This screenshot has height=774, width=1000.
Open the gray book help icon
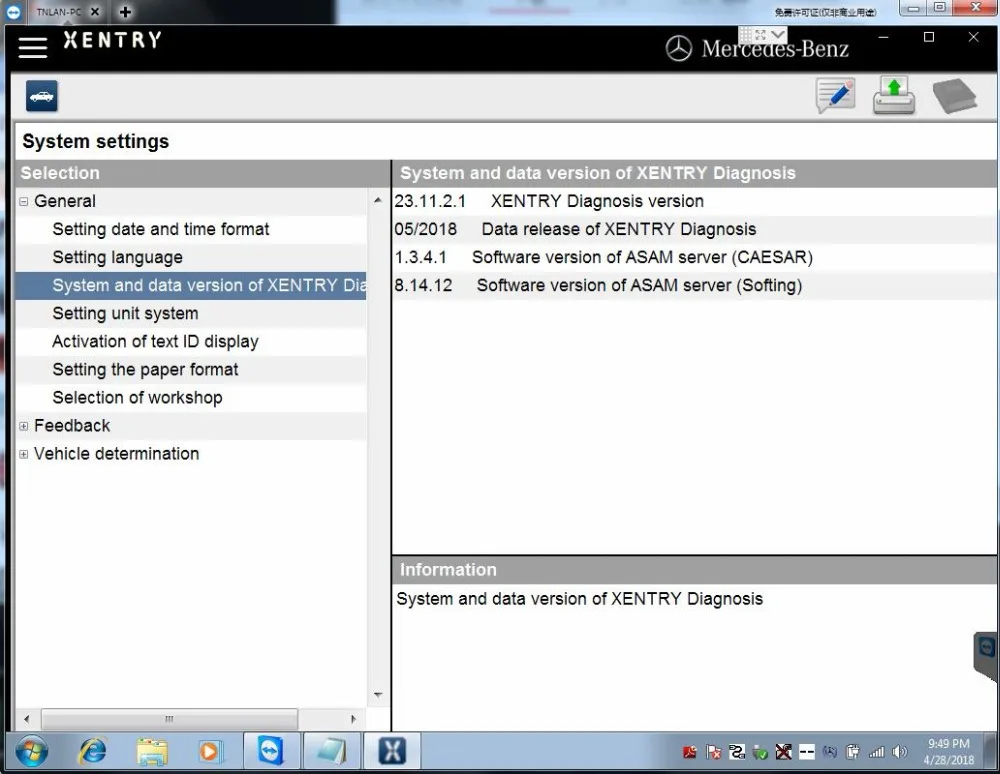[955, 96]
